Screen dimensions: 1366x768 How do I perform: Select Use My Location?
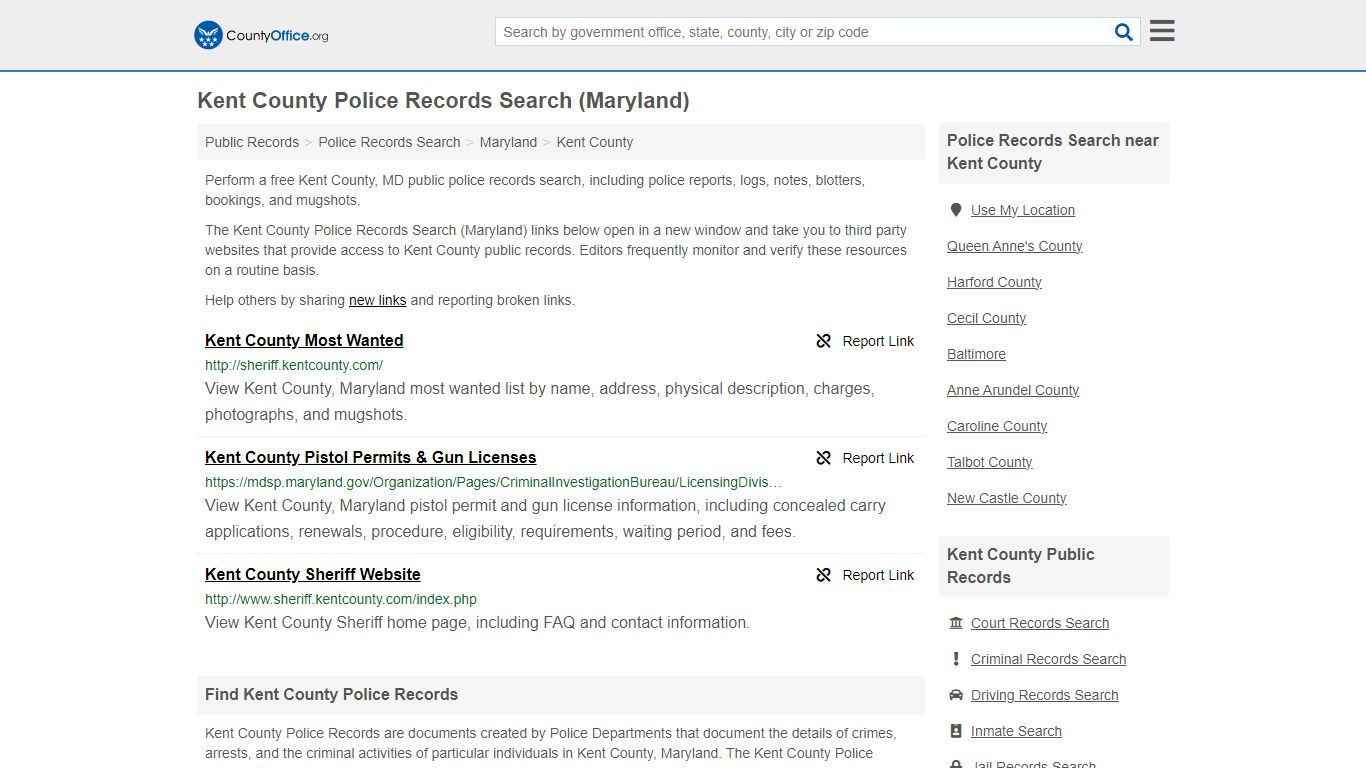[x=1023, y=210]
